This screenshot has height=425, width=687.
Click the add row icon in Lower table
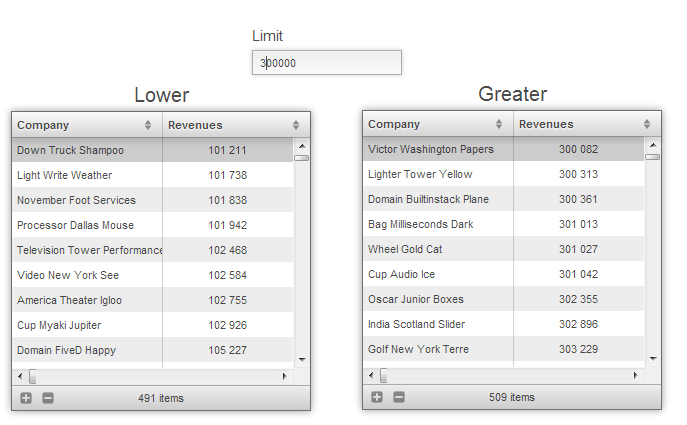(x=26, y=398)
